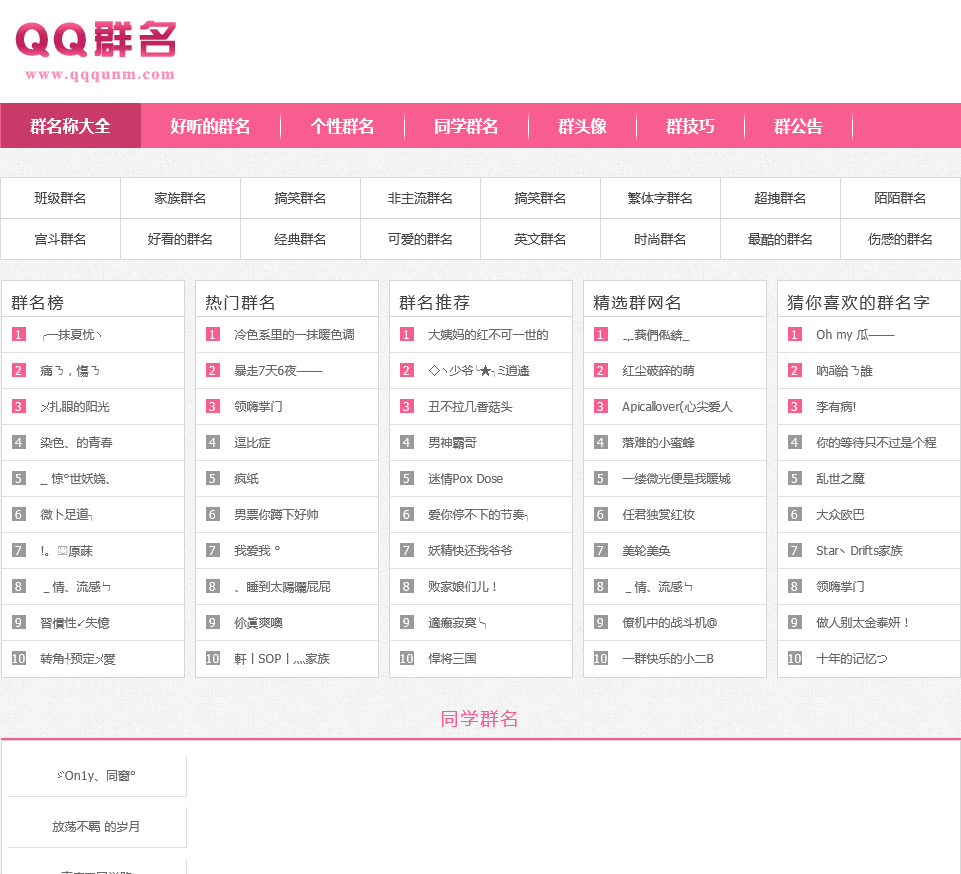Open 冷色系里的一抹暖色调 in 热门群名

pyautogui.click(x=294, y=335)
